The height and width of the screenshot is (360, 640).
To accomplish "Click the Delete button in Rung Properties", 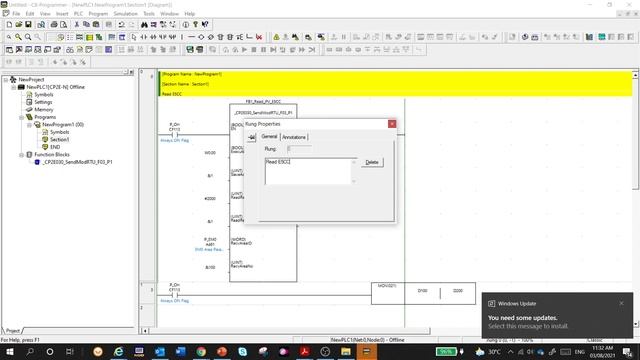I will click(372, 162).
